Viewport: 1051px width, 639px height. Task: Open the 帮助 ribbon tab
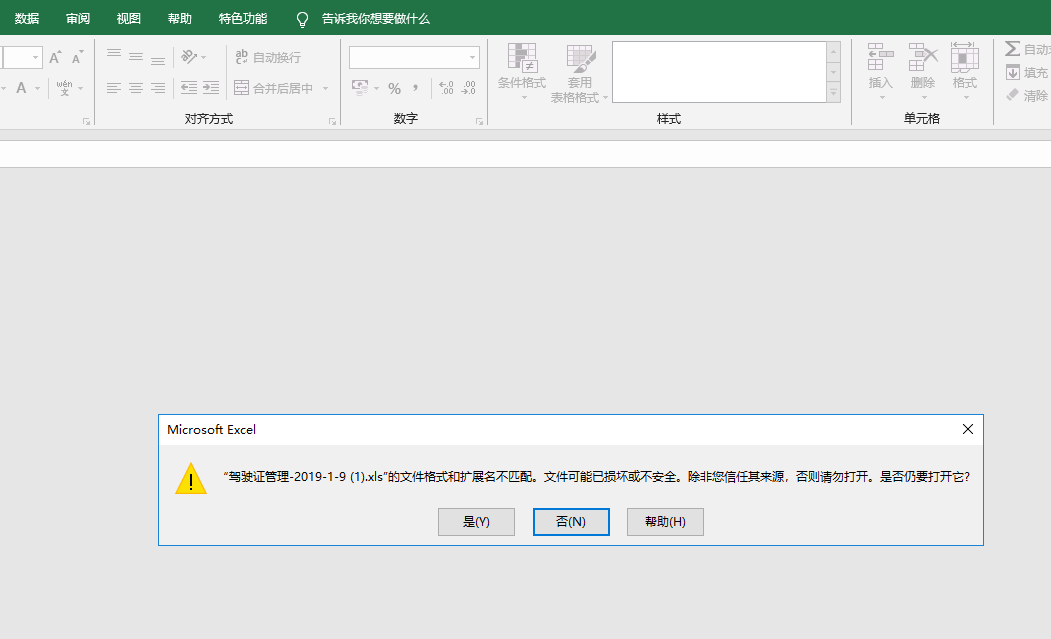point(180,19)
